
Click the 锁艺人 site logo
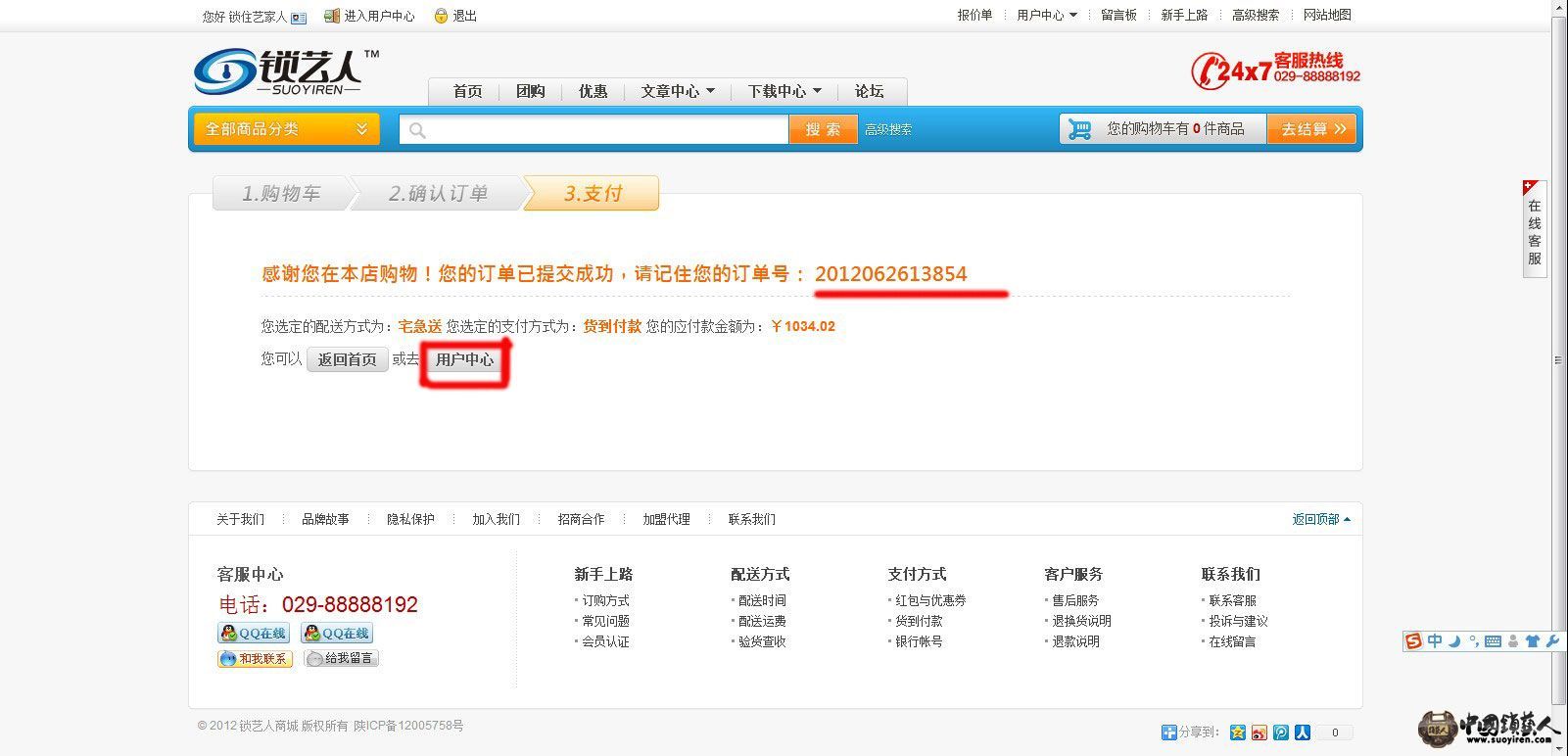point(286,72)
